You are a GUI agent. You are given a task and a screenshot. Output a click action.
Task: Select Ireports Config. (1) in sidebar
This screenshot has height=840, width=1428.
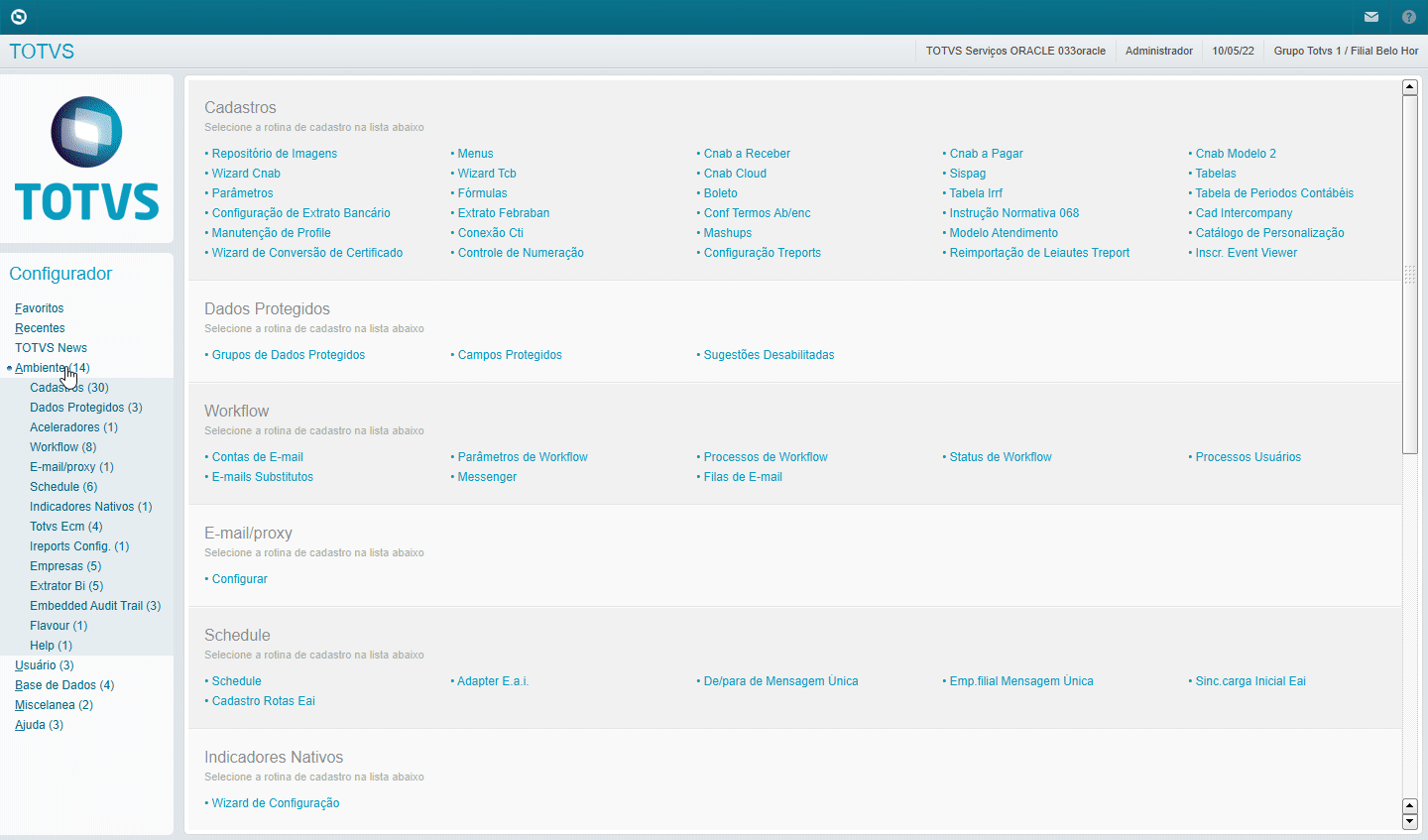tap(79, 546)
